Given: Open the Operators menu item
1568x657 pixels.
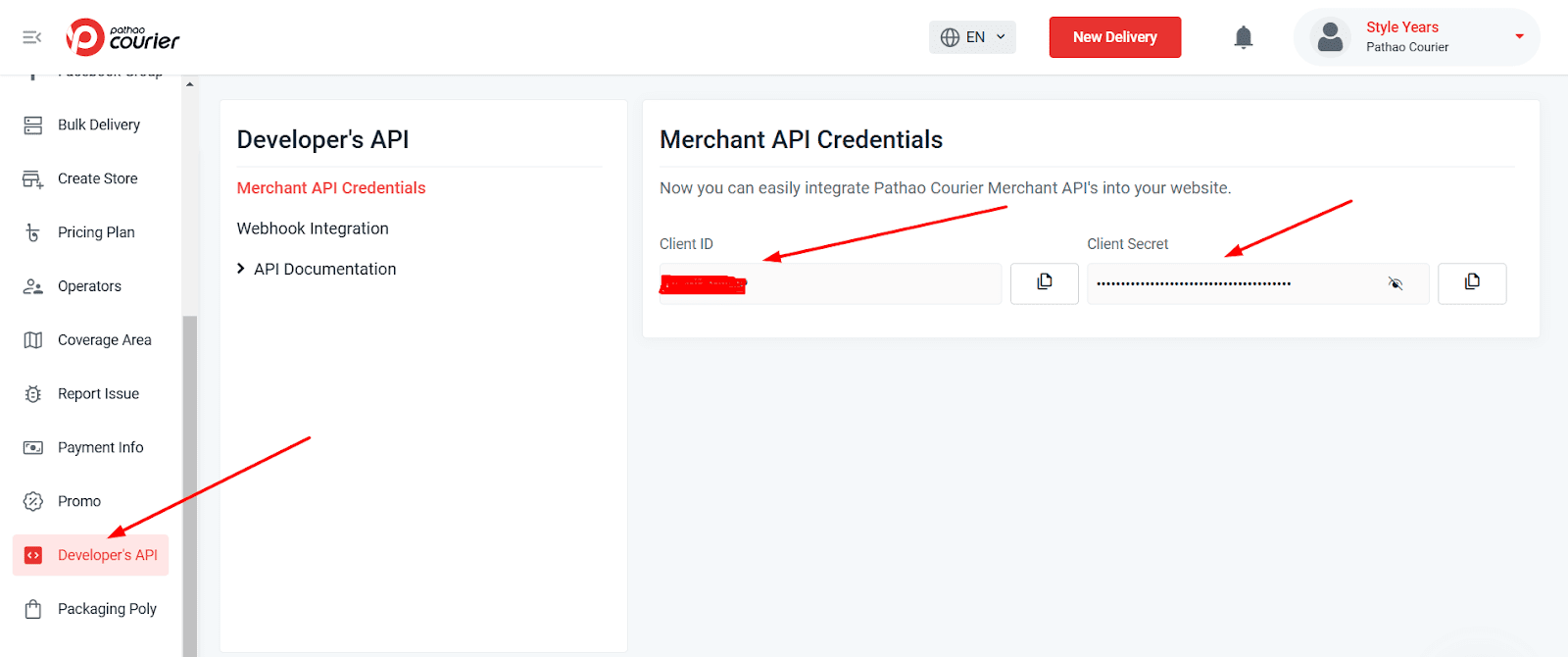Looking at the screenshot, I should click(x=90, y=286).
